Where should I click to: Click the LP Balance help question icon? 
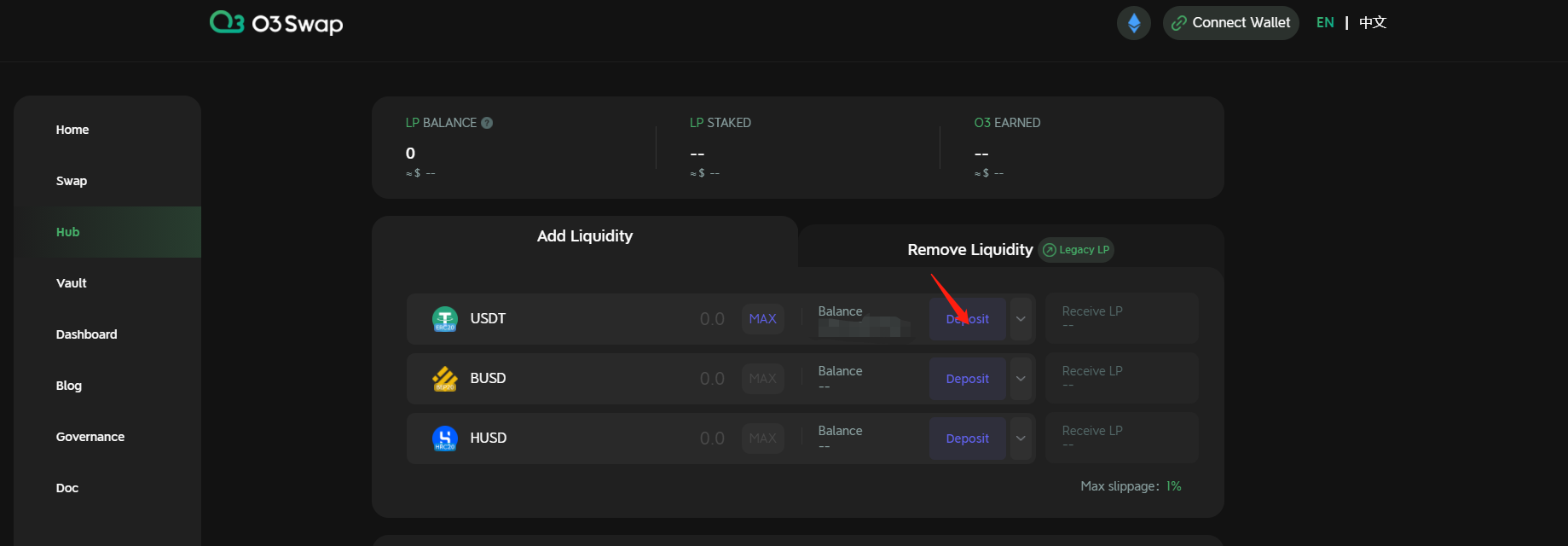pos(487,123)
